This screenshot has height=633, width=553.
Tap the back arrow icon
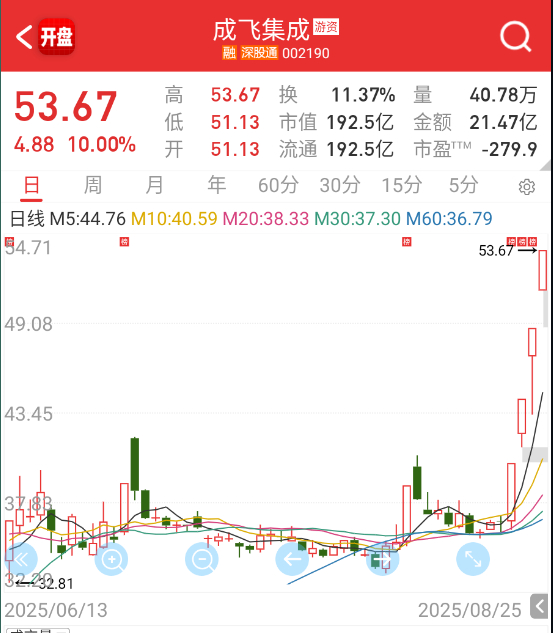click(x=23, y=37)
